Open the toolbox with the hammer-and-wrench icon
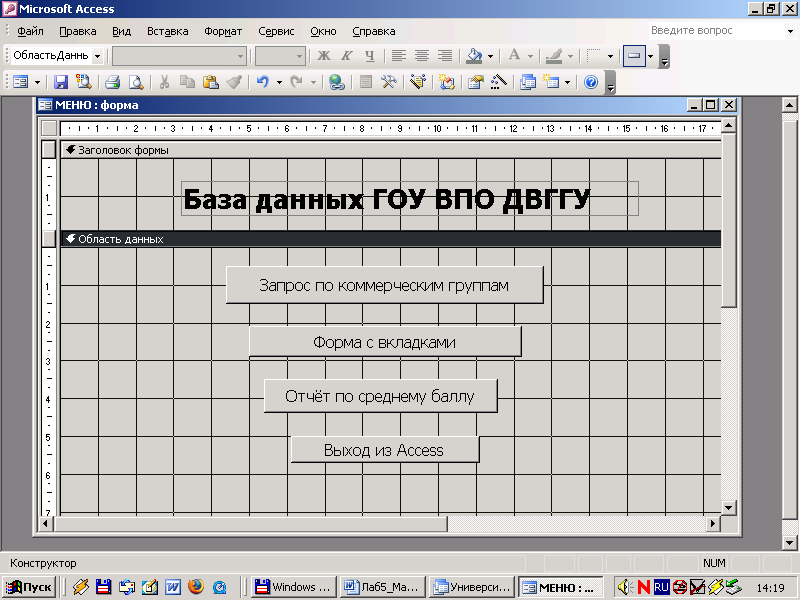 point(389,82)
